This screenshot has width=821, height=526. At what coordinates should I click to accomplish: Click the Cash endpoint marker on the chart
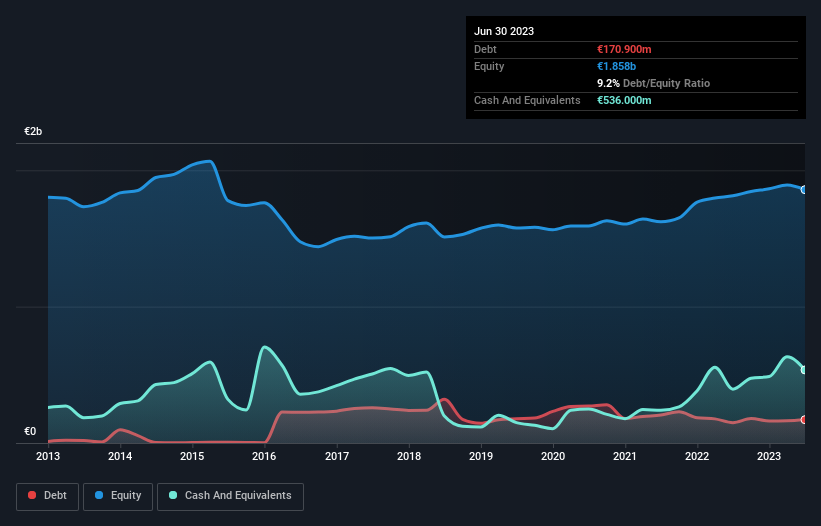coord(804,370)
